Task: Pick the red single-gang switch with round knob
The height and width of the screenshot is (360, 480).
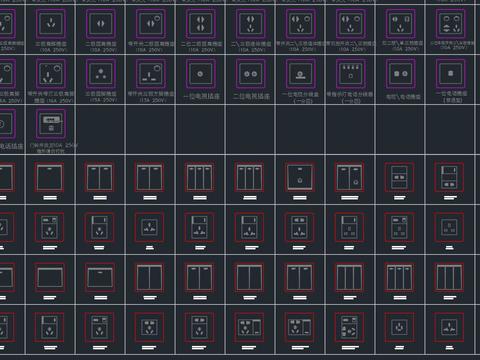Action: click(300, 177)
